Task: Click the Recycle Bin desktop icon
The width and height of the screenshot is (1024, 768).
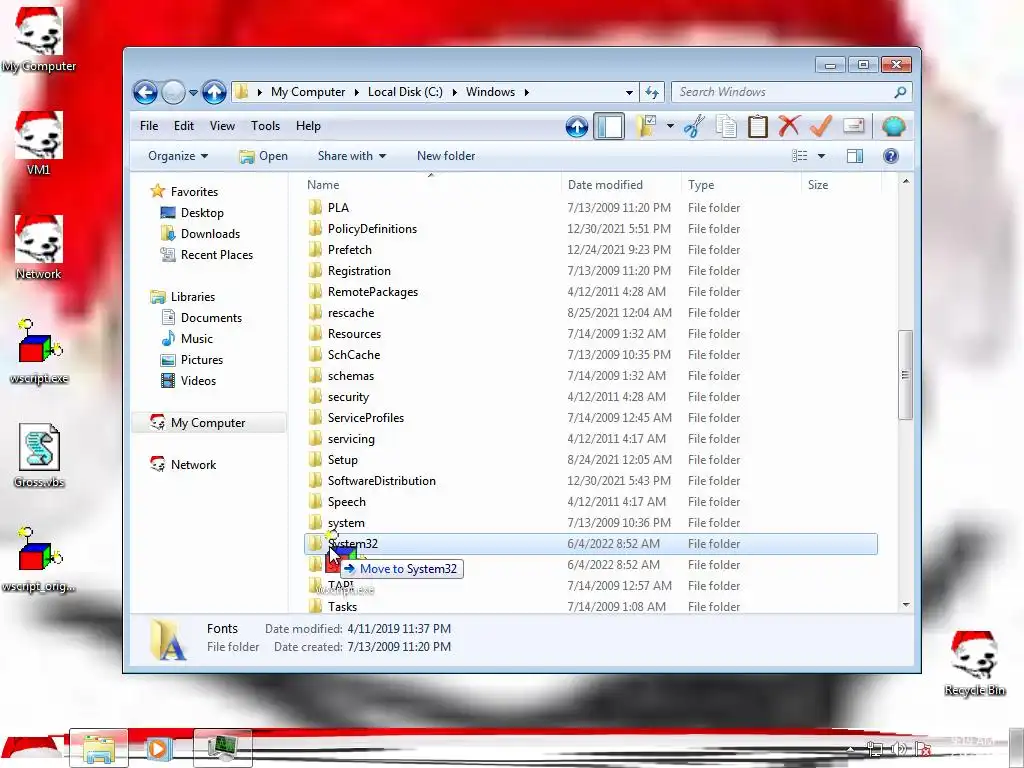Action: [974, 664]
